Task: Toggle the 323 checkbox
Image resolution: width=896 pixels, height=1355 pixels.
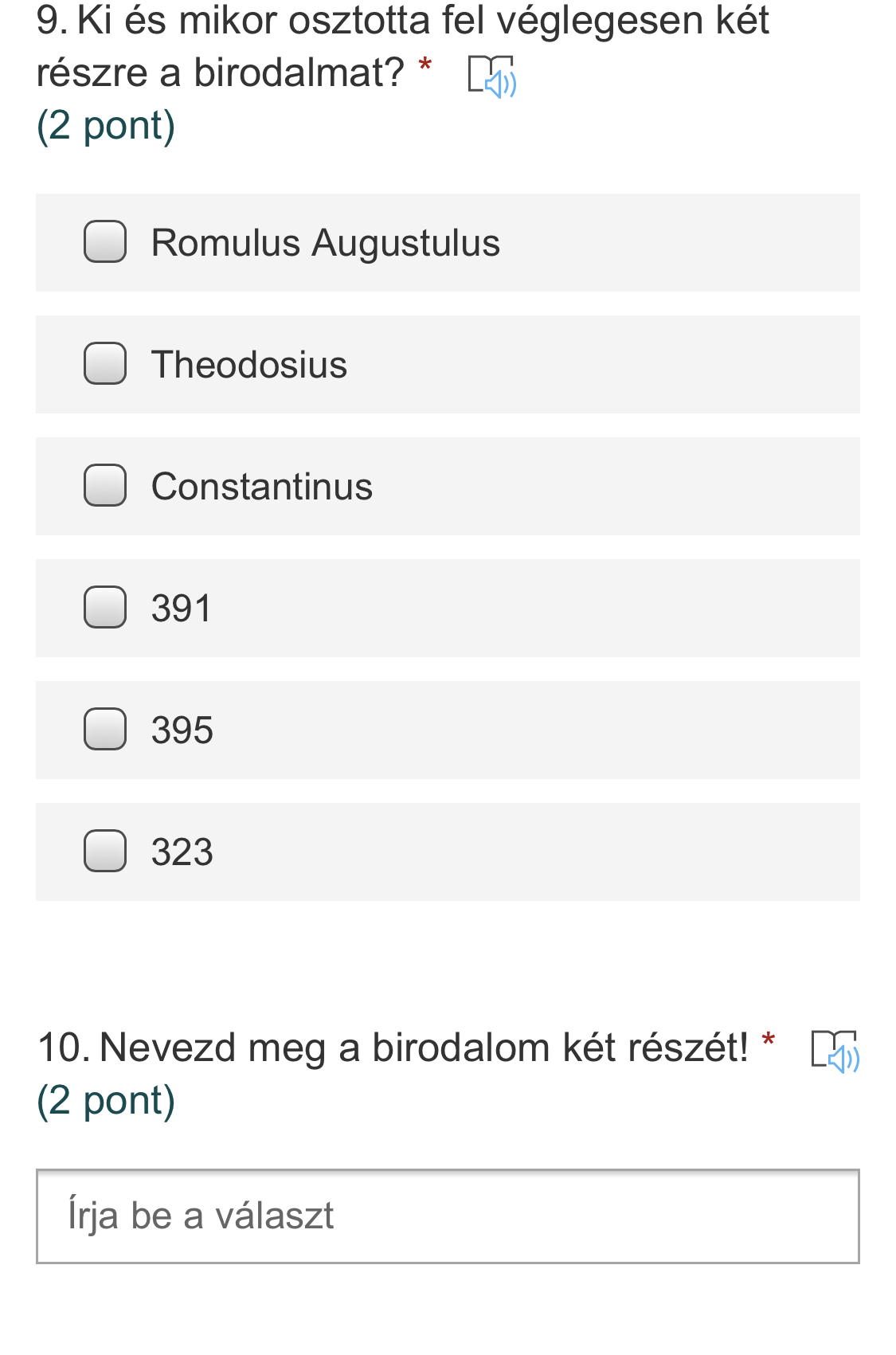Action: (x=105, y=851)
